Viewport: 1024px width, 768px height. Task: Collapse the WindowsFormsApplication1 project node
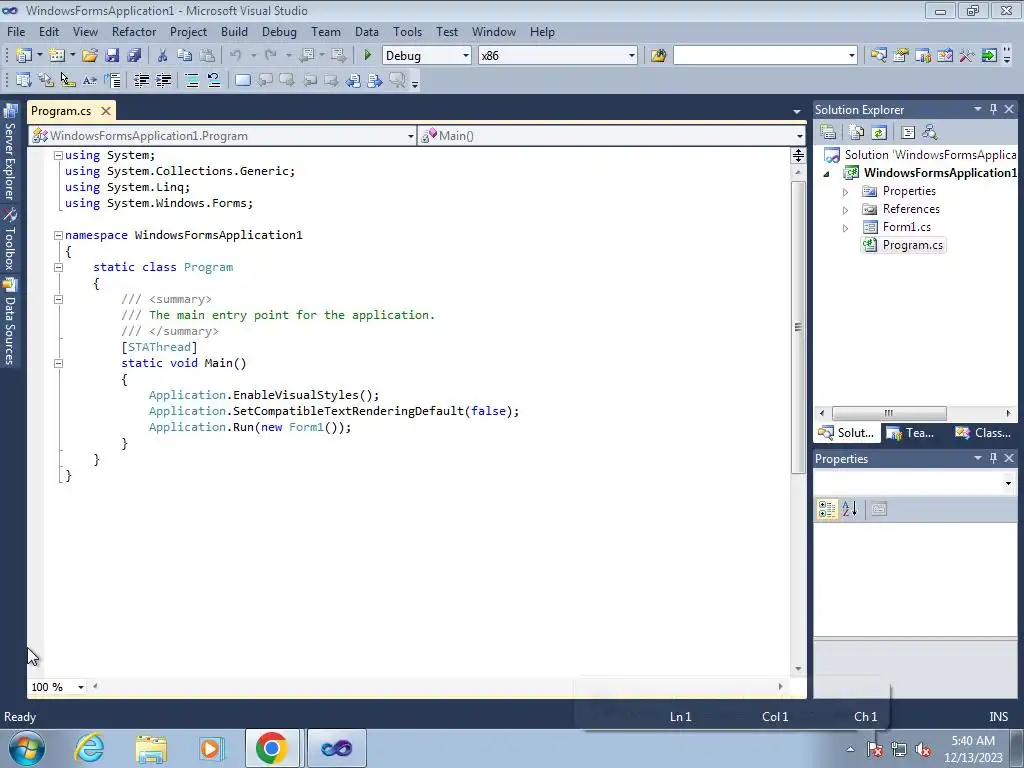point(827,174)
